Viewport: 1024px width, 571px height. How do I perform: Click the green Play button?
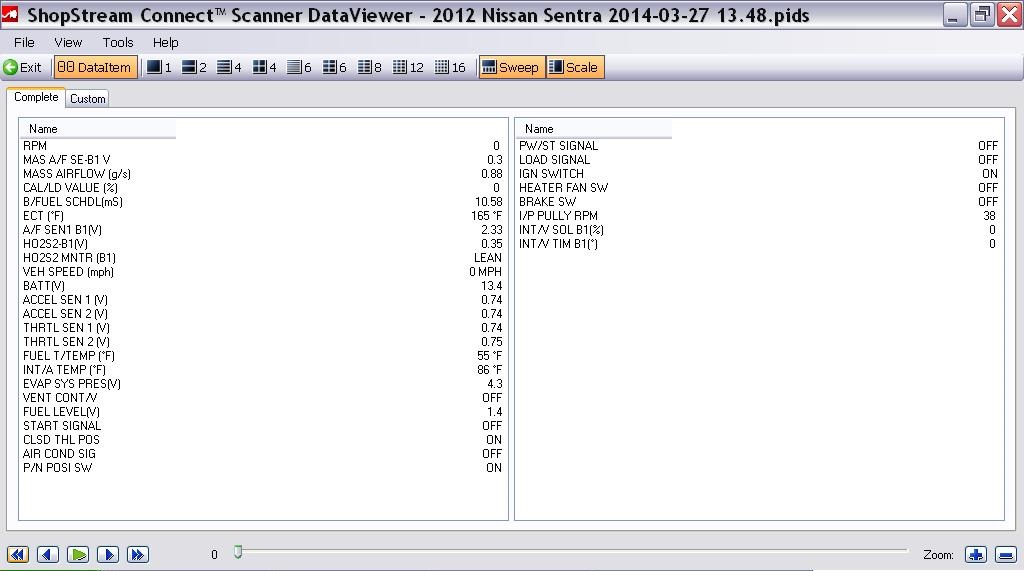[78, 555]
